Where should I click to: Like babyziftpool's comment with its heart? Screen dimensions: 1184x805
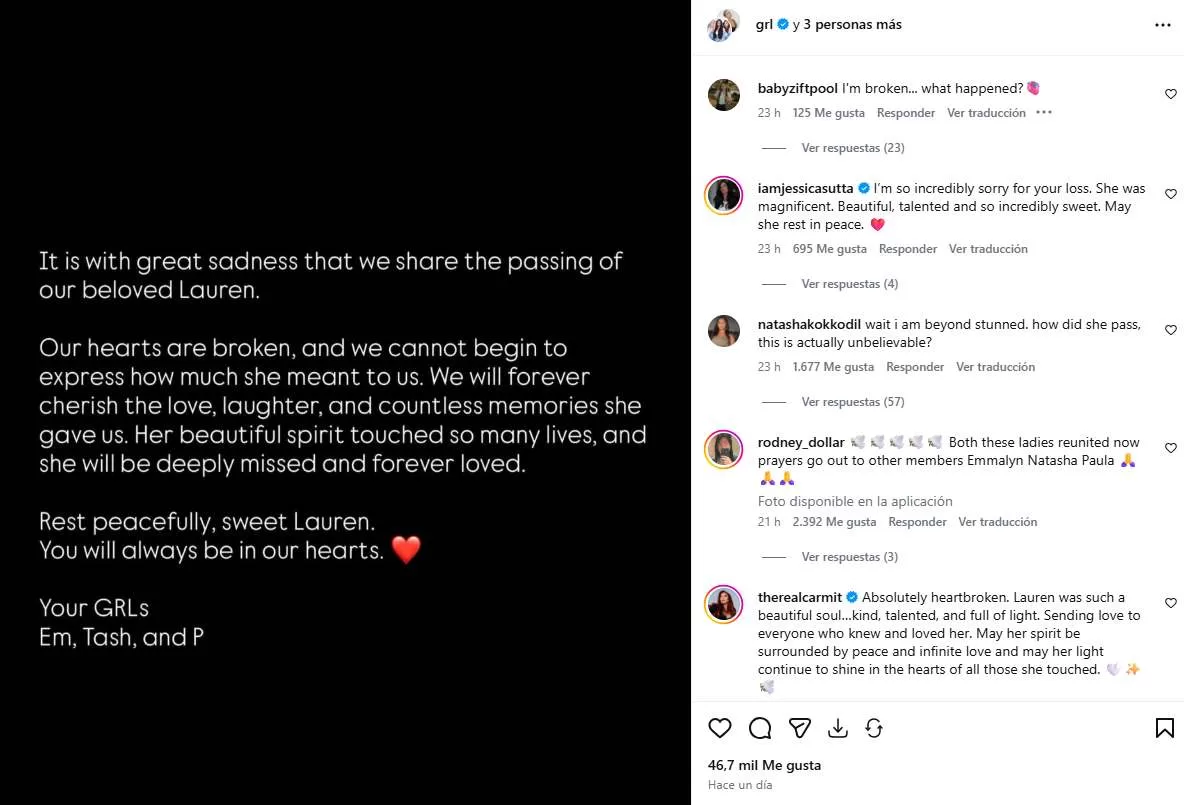pos(1170,94)
